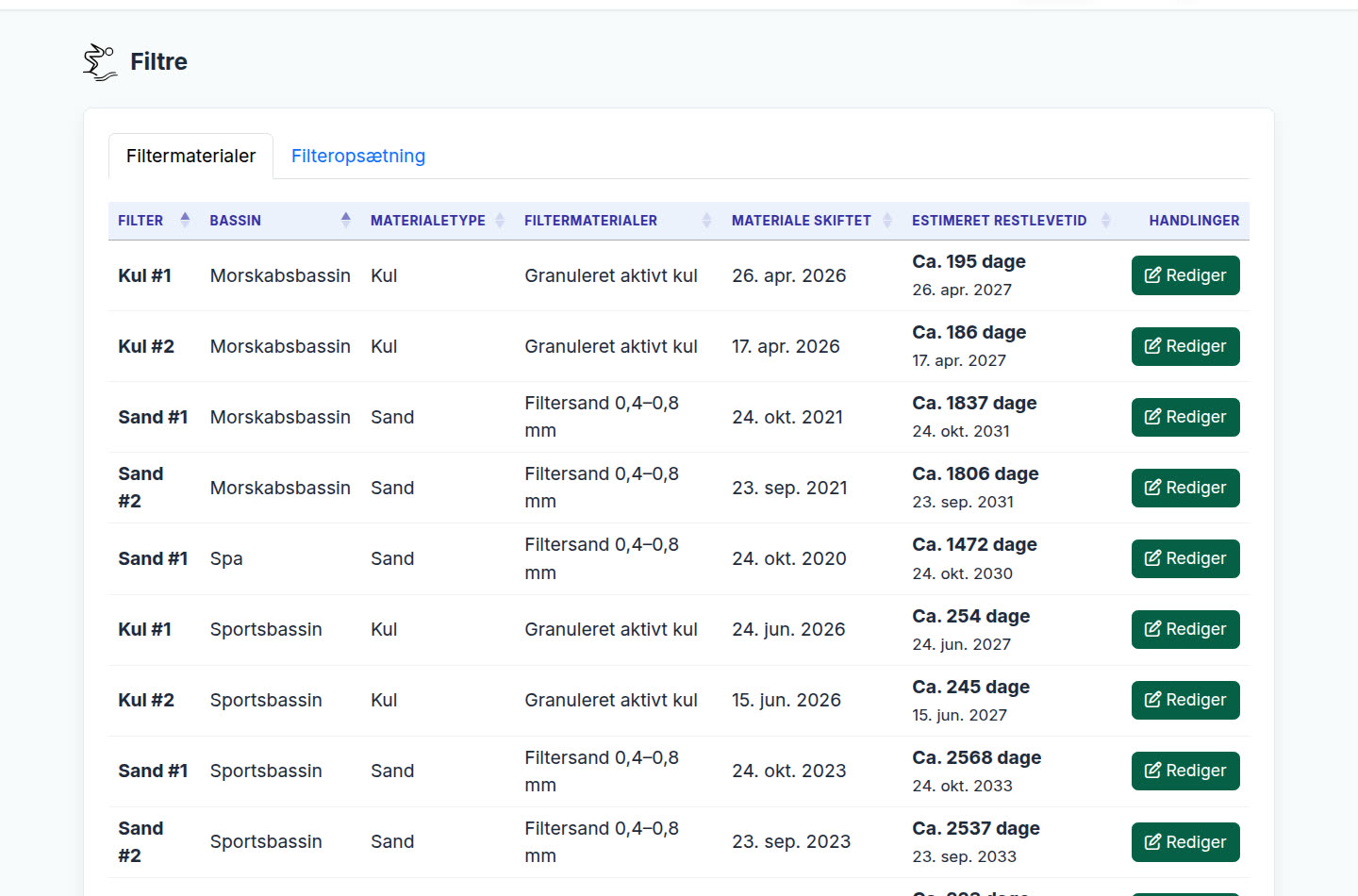The height and width of the screenshot is (896, 1358).
Task: Edit Kul #1 in Morskabsbassin
Action: 1185,275
